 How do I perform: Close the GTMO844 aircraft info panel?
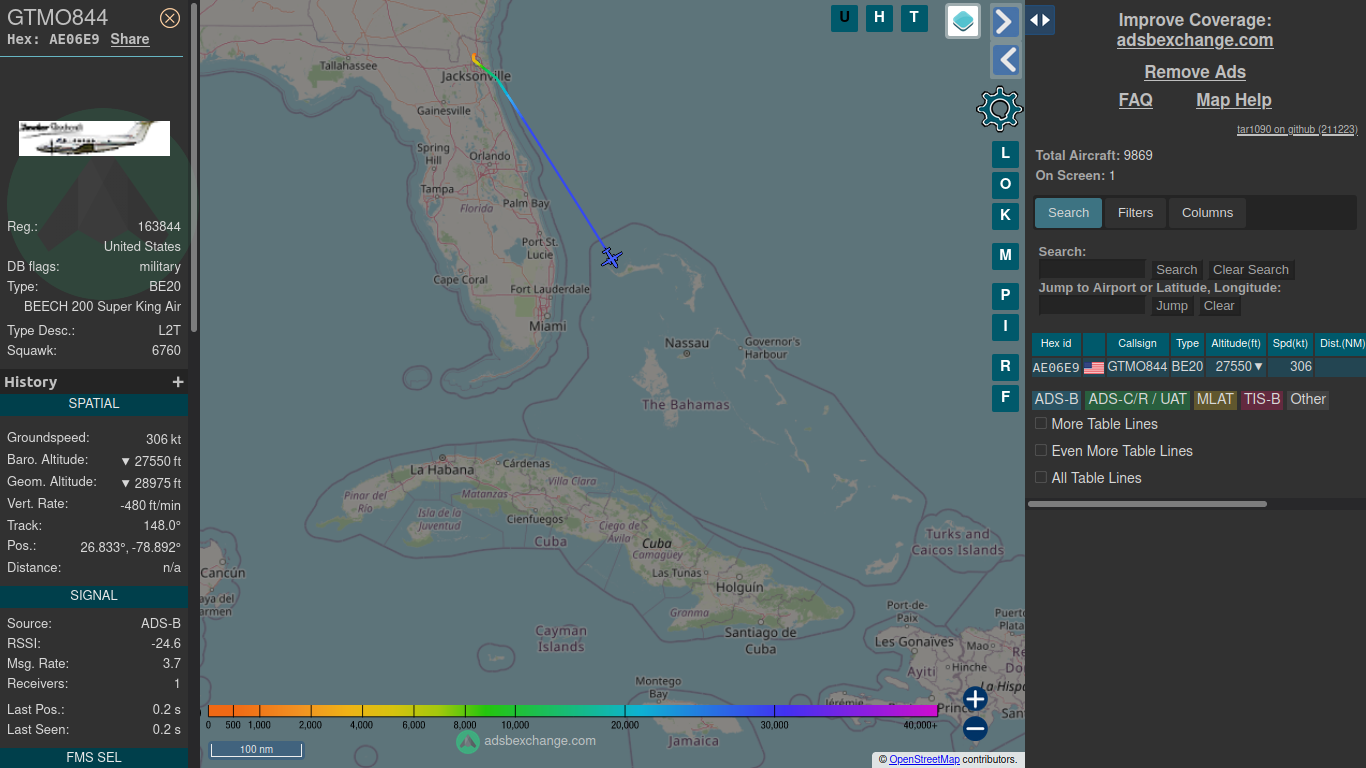click(x=170, y=18)
